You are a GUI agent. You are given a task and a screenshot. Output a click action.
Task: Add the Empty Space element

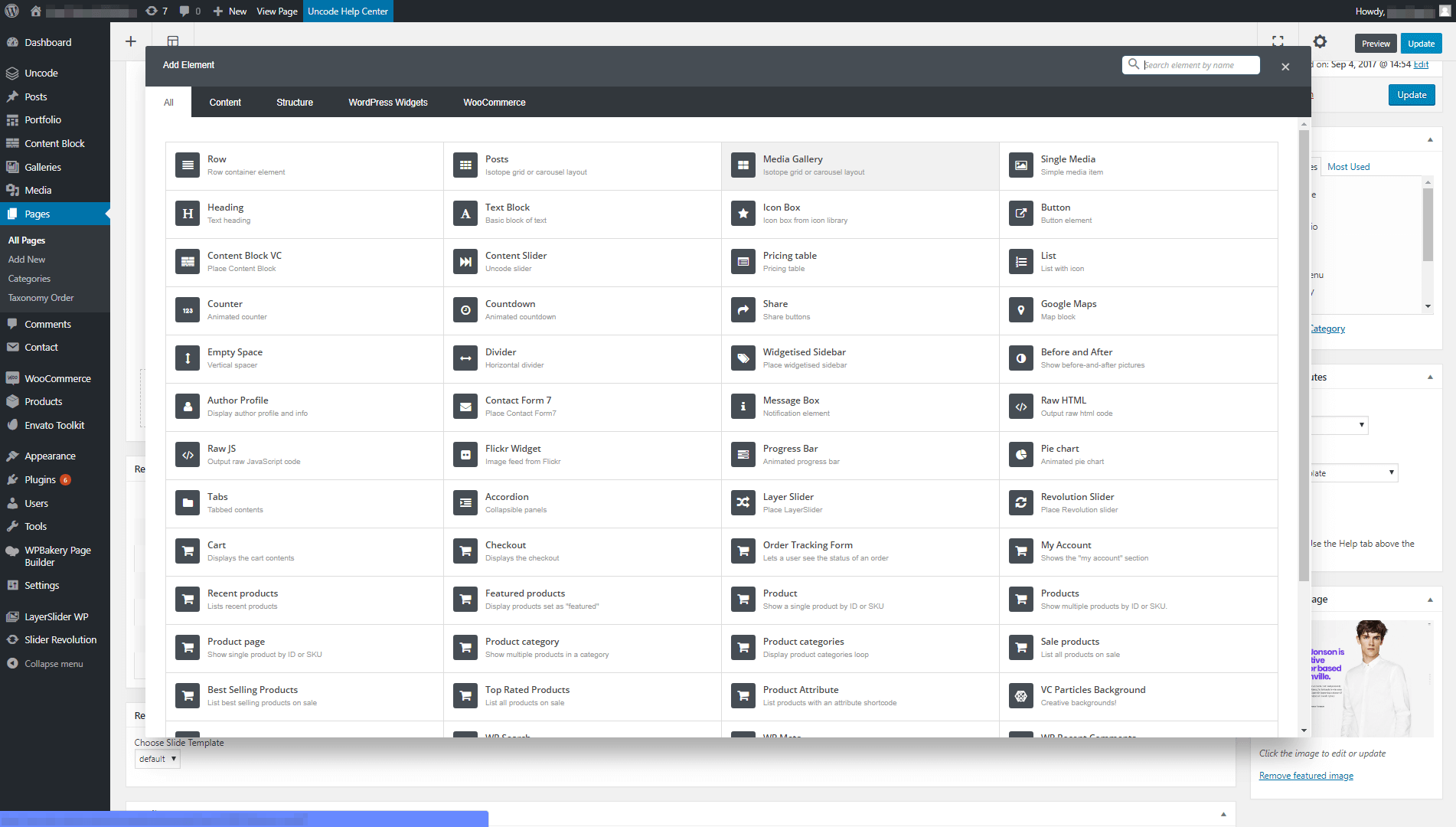pos(305,358)
